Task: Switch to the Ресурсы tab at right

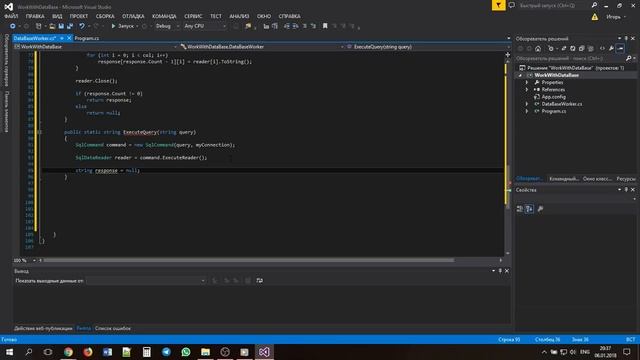Action: coord(626,179)
